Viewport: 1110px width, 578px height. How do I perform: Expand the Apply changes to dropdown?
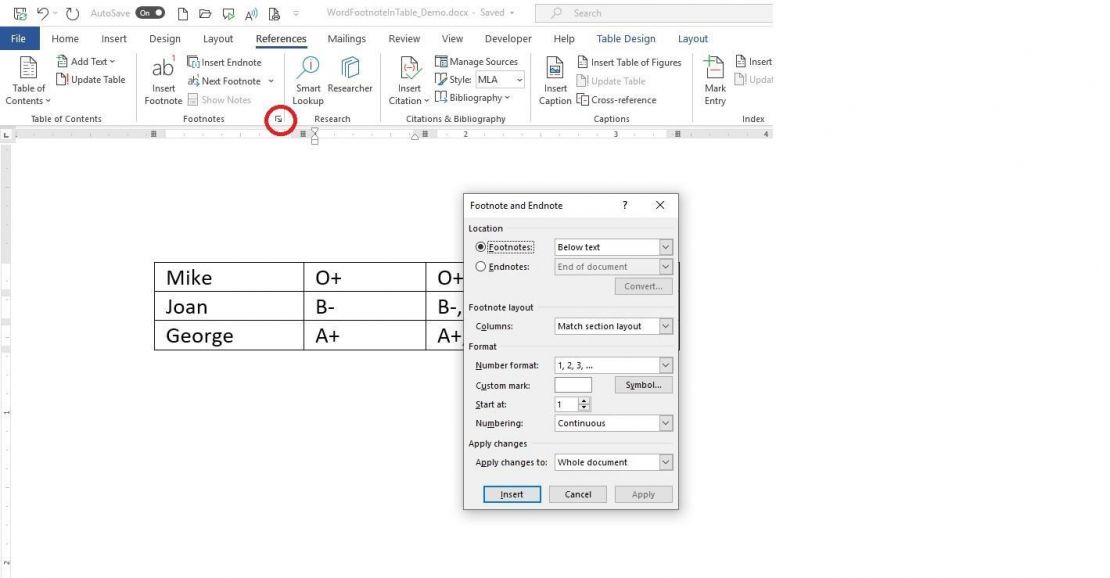click(664, 461)
